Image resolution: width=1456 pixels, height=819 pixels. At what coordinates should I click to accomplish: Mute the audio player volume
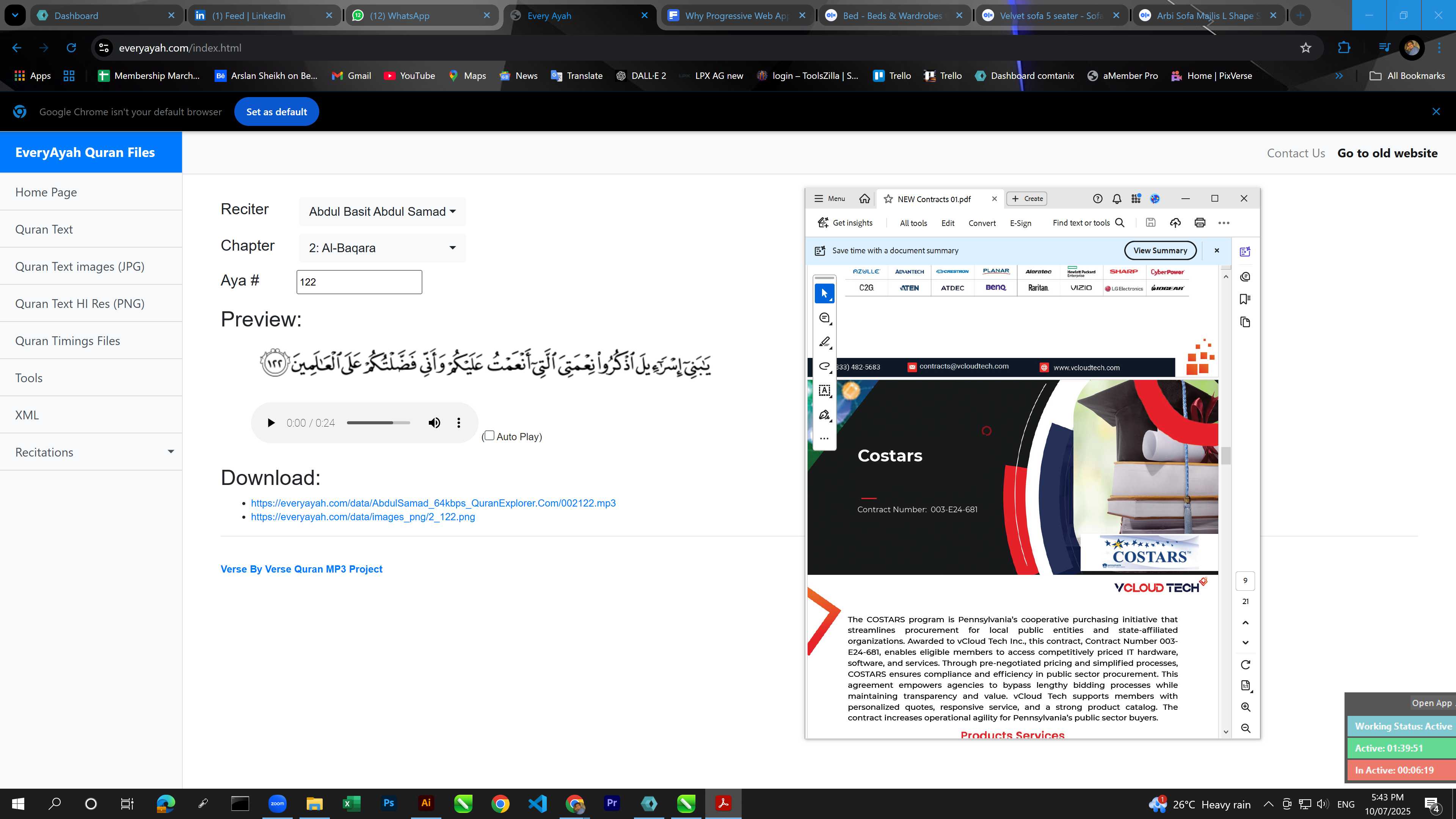[434, 423]
